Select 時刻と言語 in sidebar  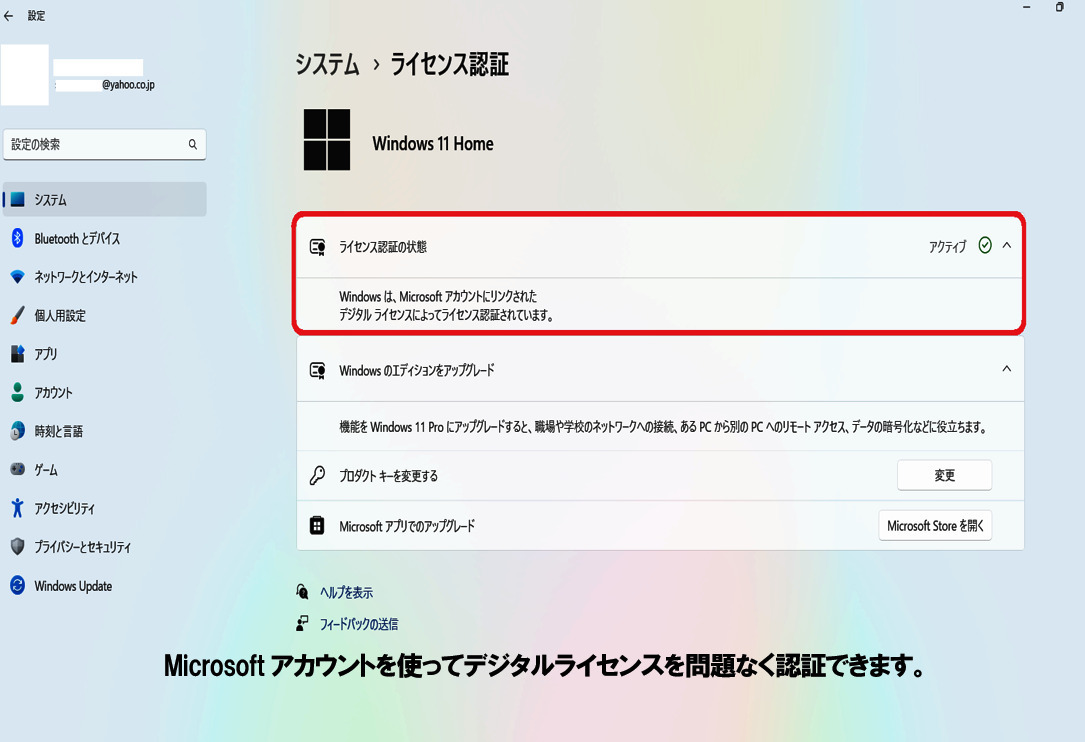(104, 431)
